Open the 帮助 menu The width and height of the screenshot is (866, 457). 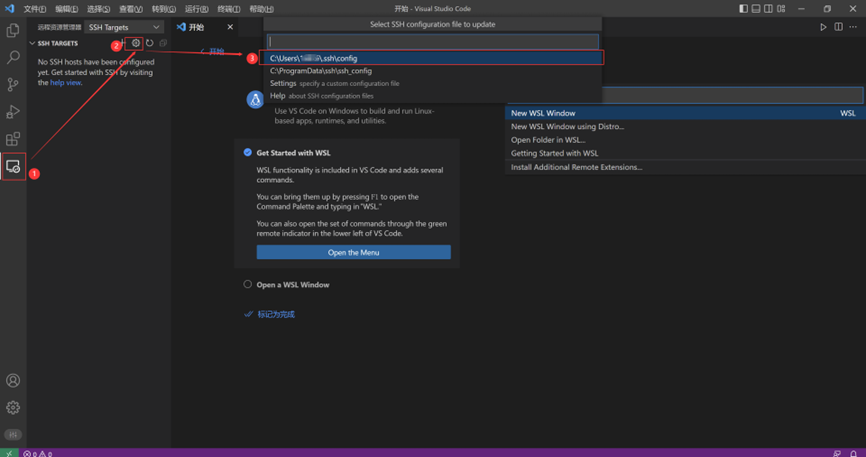[261, 9]
